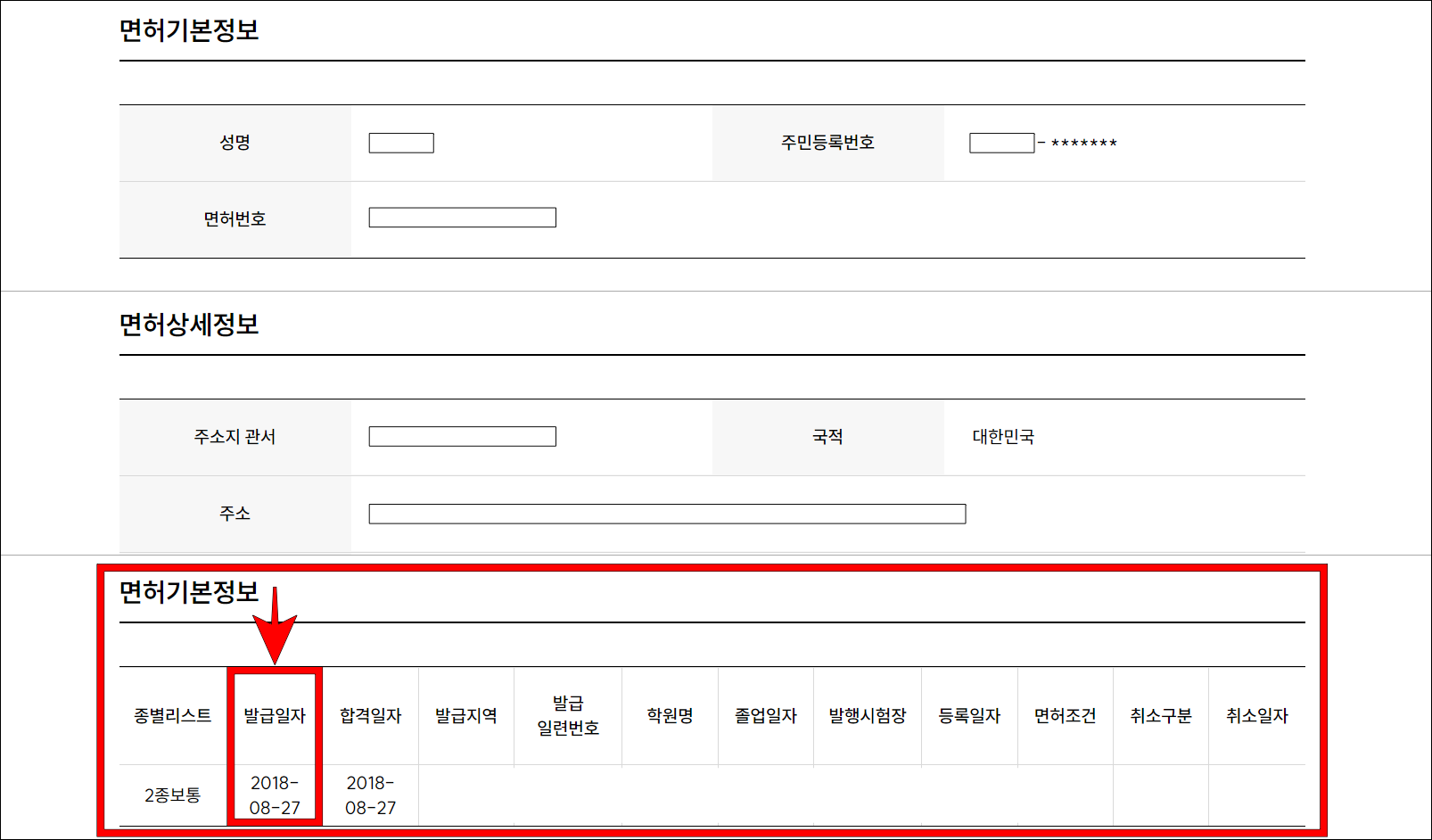Select the 주민등록번호 label cell
1432x840 pixels.
coord(827,143)
